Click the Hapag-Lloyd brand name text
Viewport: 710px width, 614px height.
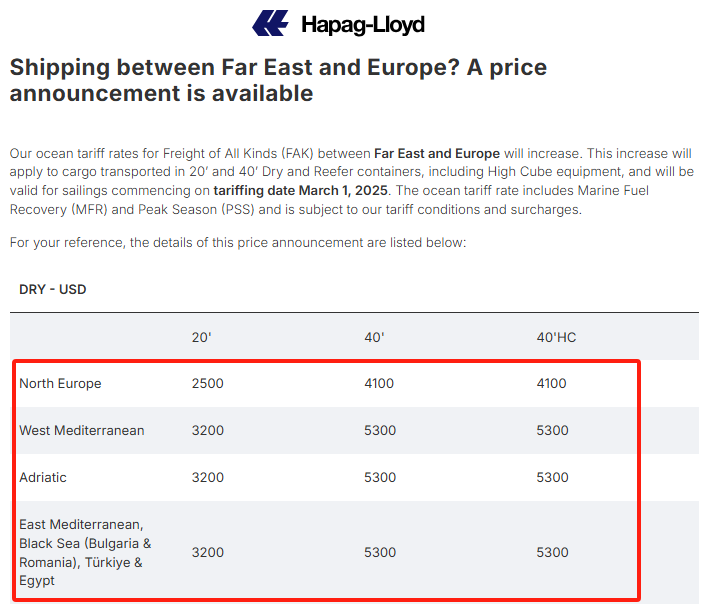coord(362,24)
